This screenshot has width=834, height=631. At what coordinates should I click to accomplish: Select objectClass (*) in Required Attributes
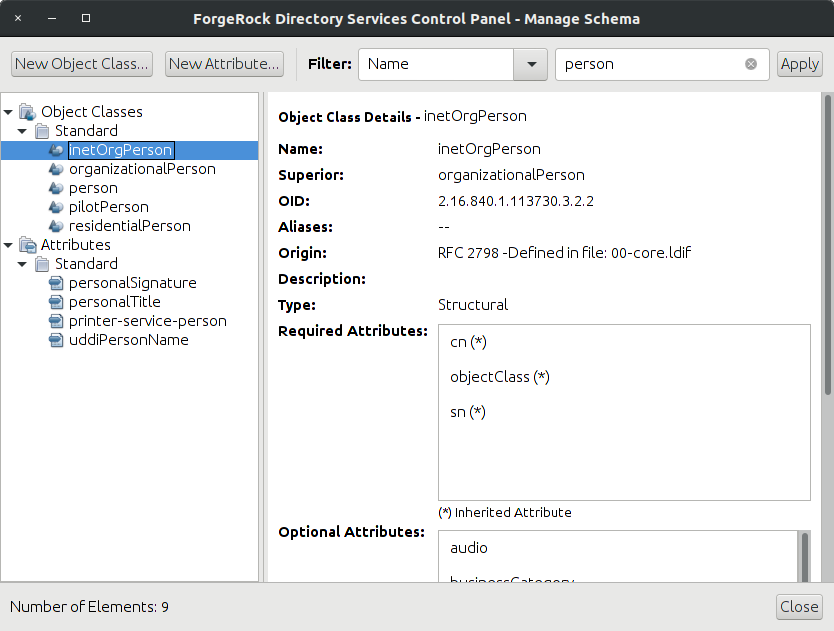[499, 377]
